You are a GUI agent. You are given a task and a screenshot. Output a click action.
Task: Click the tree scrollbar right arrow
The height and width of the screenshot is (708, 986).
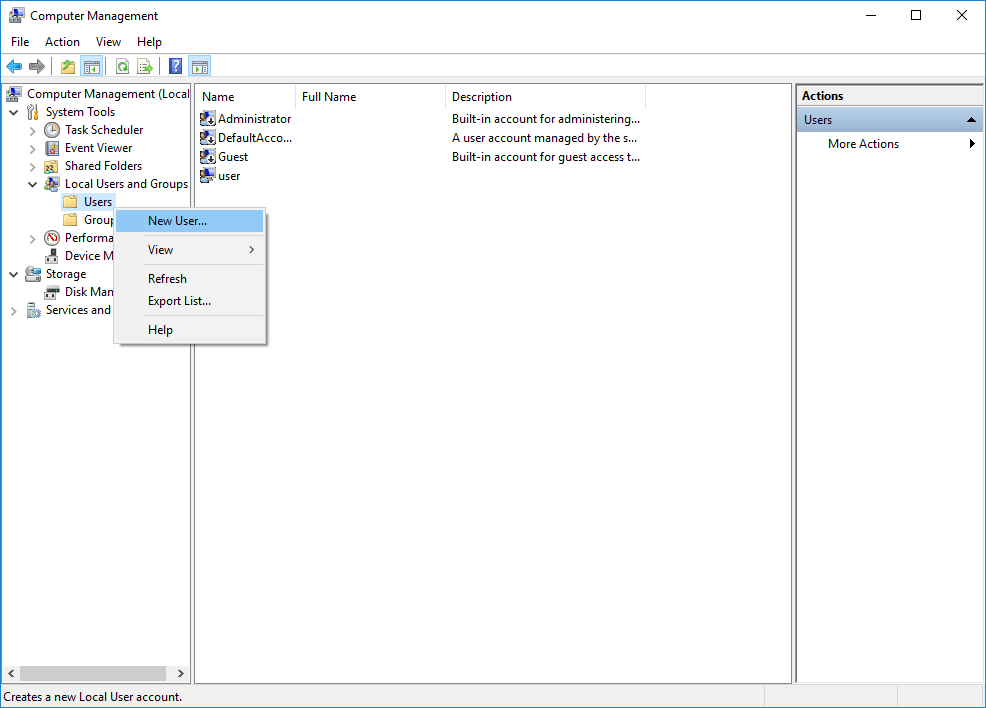click(x=180, y=673)
